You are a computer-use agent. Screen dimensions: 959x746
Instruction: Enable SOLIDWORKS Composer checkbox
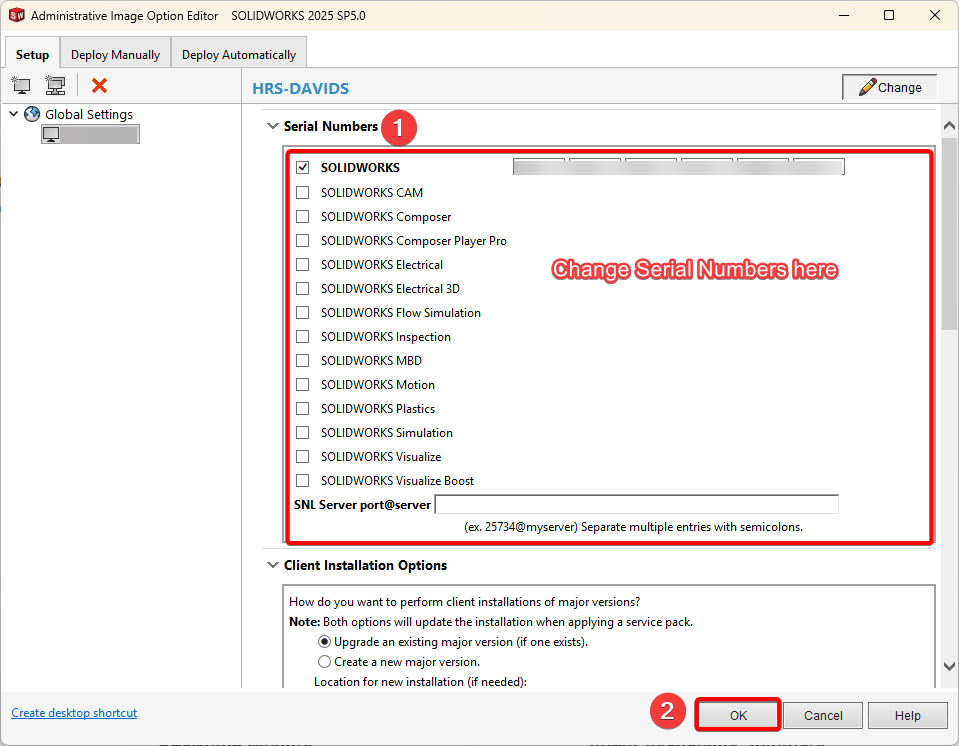tap(302, 216)
